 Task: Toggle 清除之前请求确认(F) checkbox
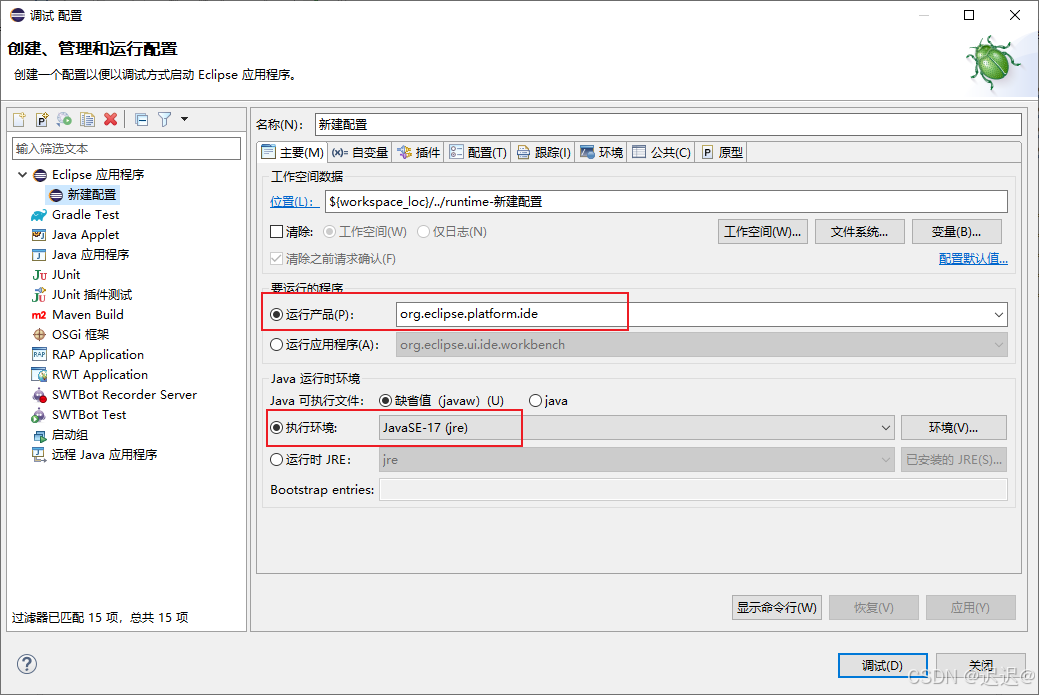tap(276, 258)
